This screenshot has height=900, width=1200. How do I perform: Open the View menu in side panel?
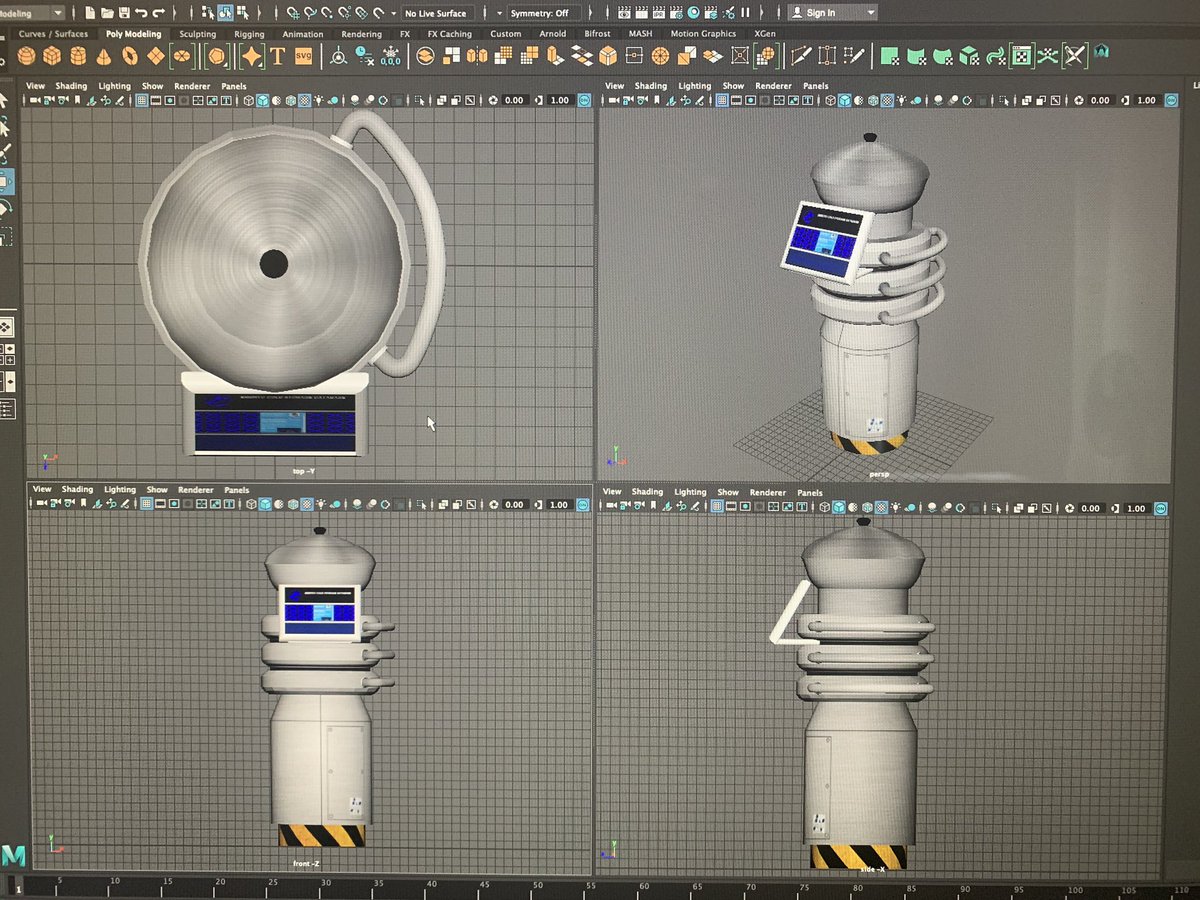point(612,492)
